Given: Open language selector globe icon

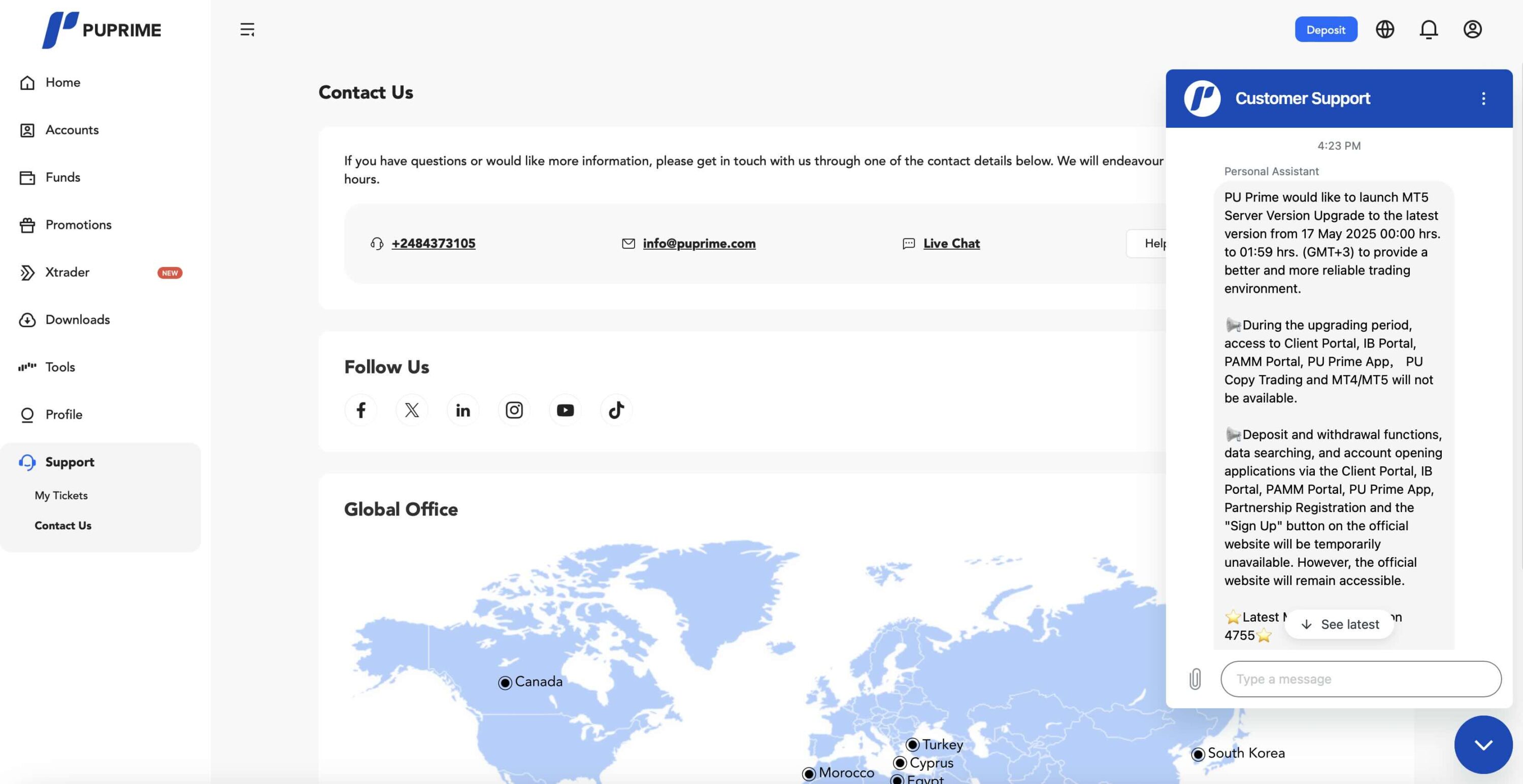Looking at the screenshot, I should point(1384,29).
